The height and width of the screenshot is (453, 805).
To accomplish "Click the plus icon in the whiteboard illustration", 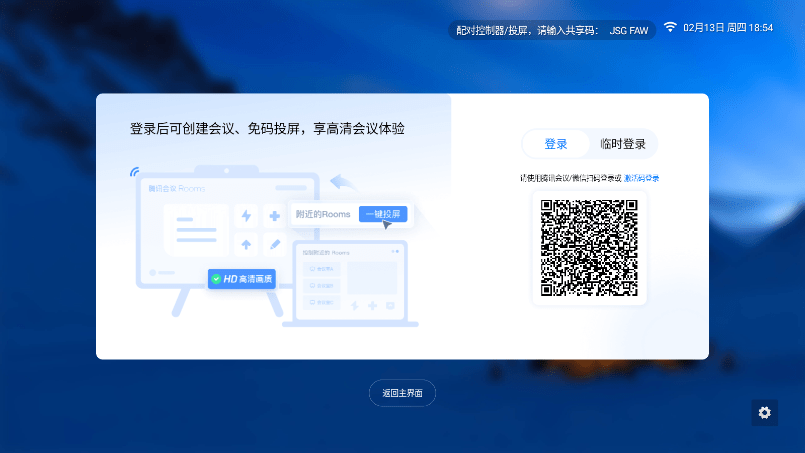I will tap(275, 216).
